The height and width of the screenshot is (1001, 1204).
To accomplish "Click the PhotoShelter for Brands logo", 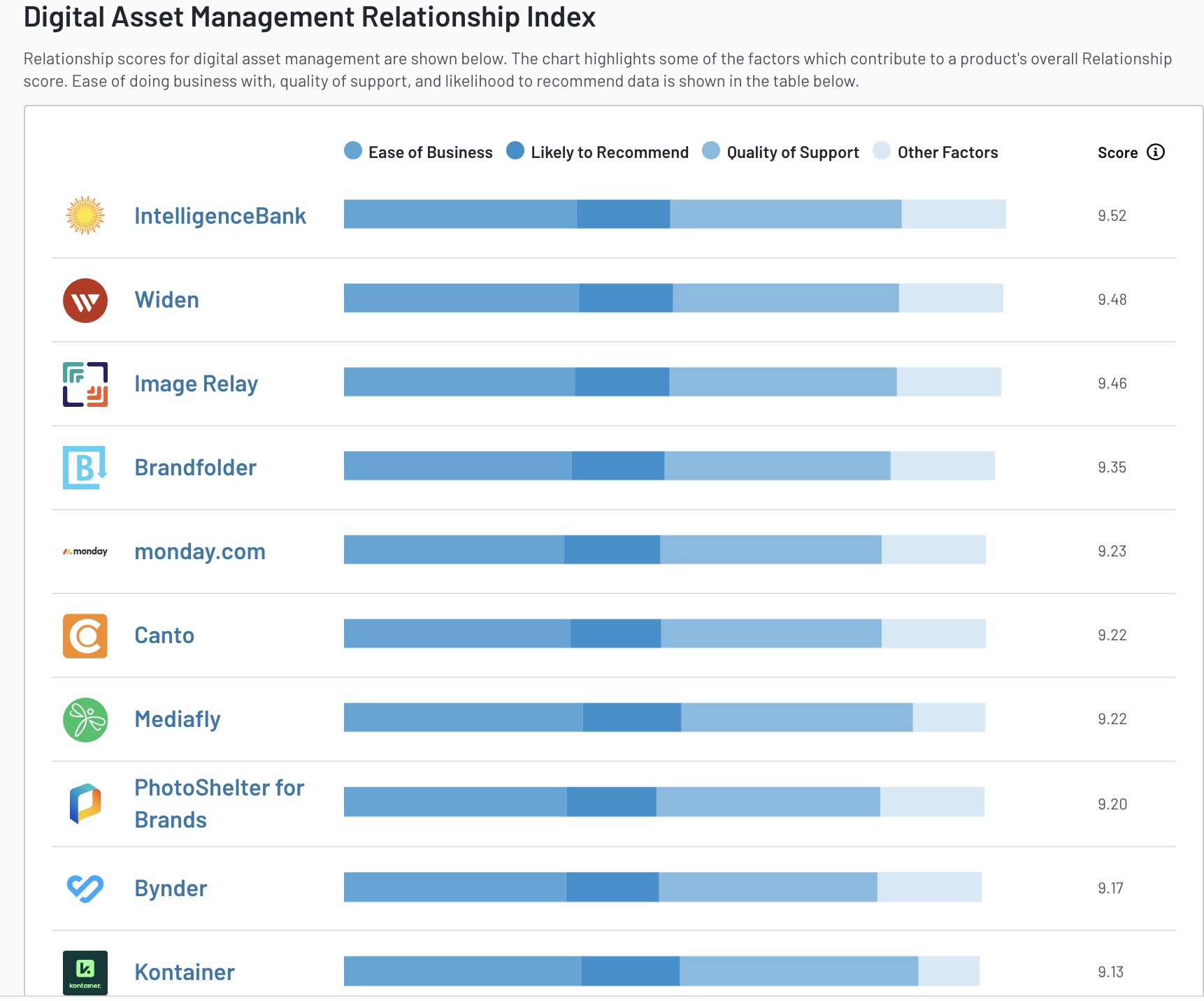I will click(85, 804).
